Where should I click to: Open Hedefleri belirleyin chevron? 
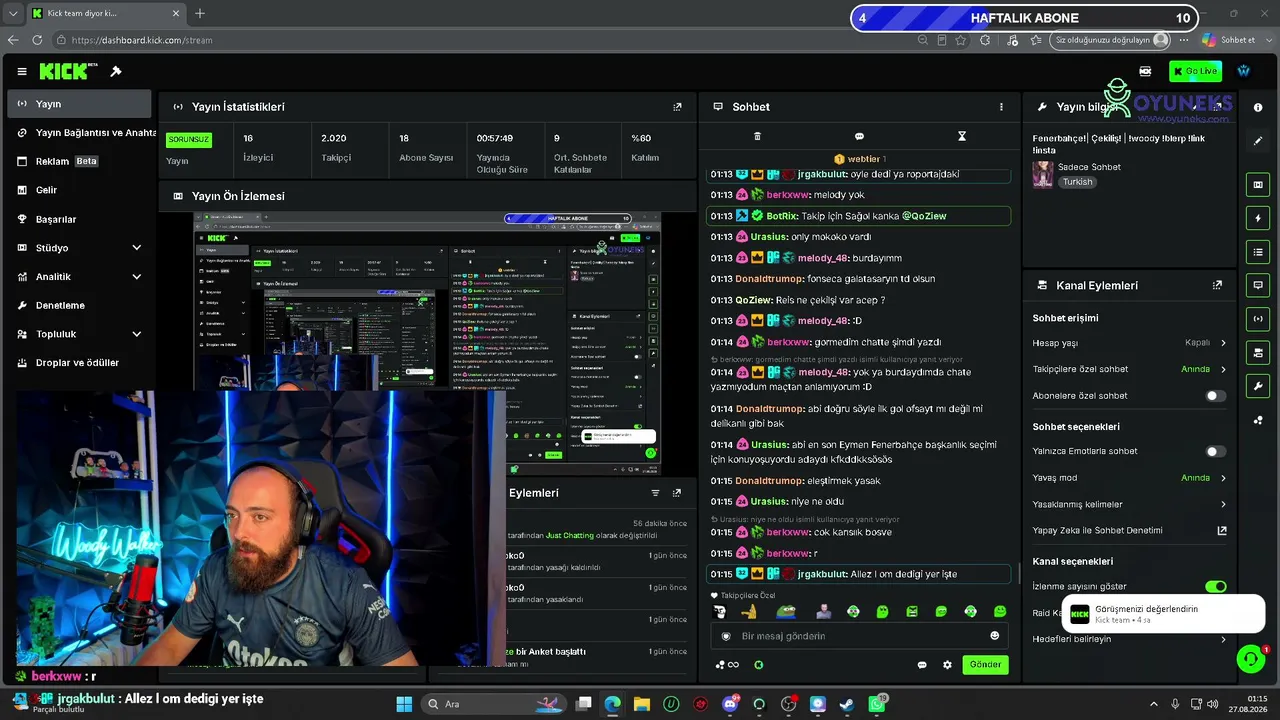coord(1223,640)
